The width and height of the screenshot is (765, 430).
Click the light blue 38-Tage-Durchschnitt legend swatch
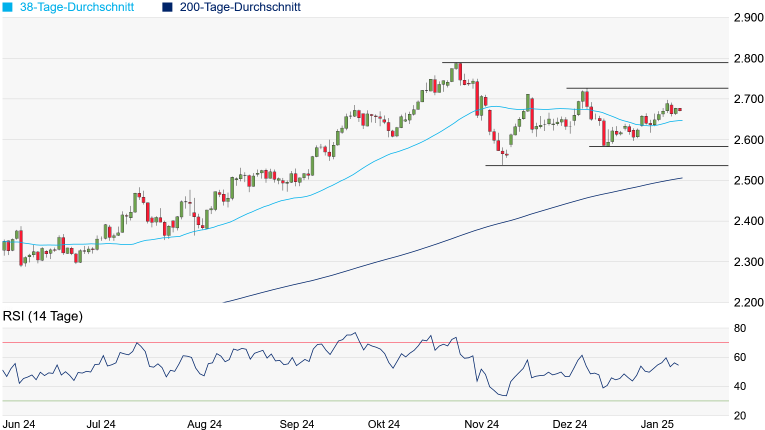[8, 7]
